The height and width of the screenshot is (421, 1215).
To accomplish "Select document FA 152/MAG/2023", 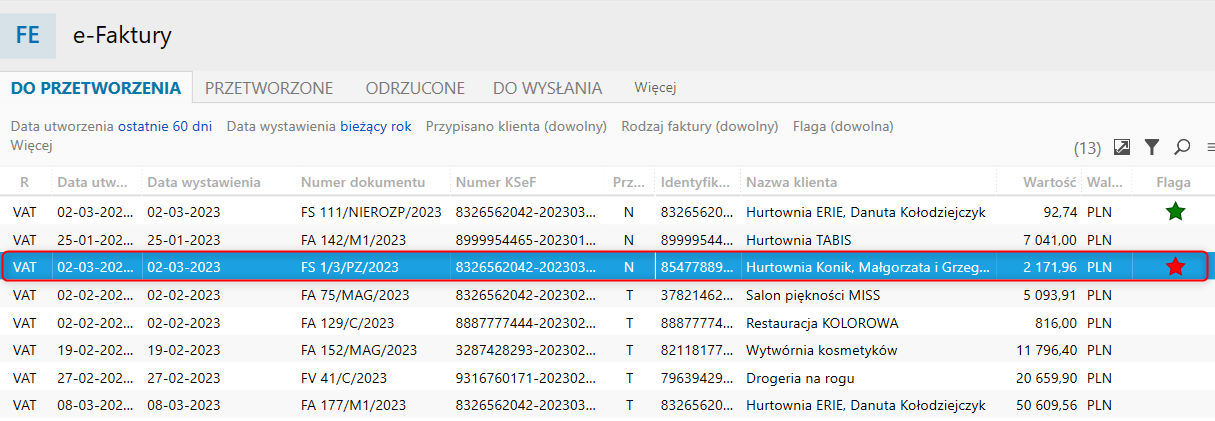I will click(x=359, y=350).
